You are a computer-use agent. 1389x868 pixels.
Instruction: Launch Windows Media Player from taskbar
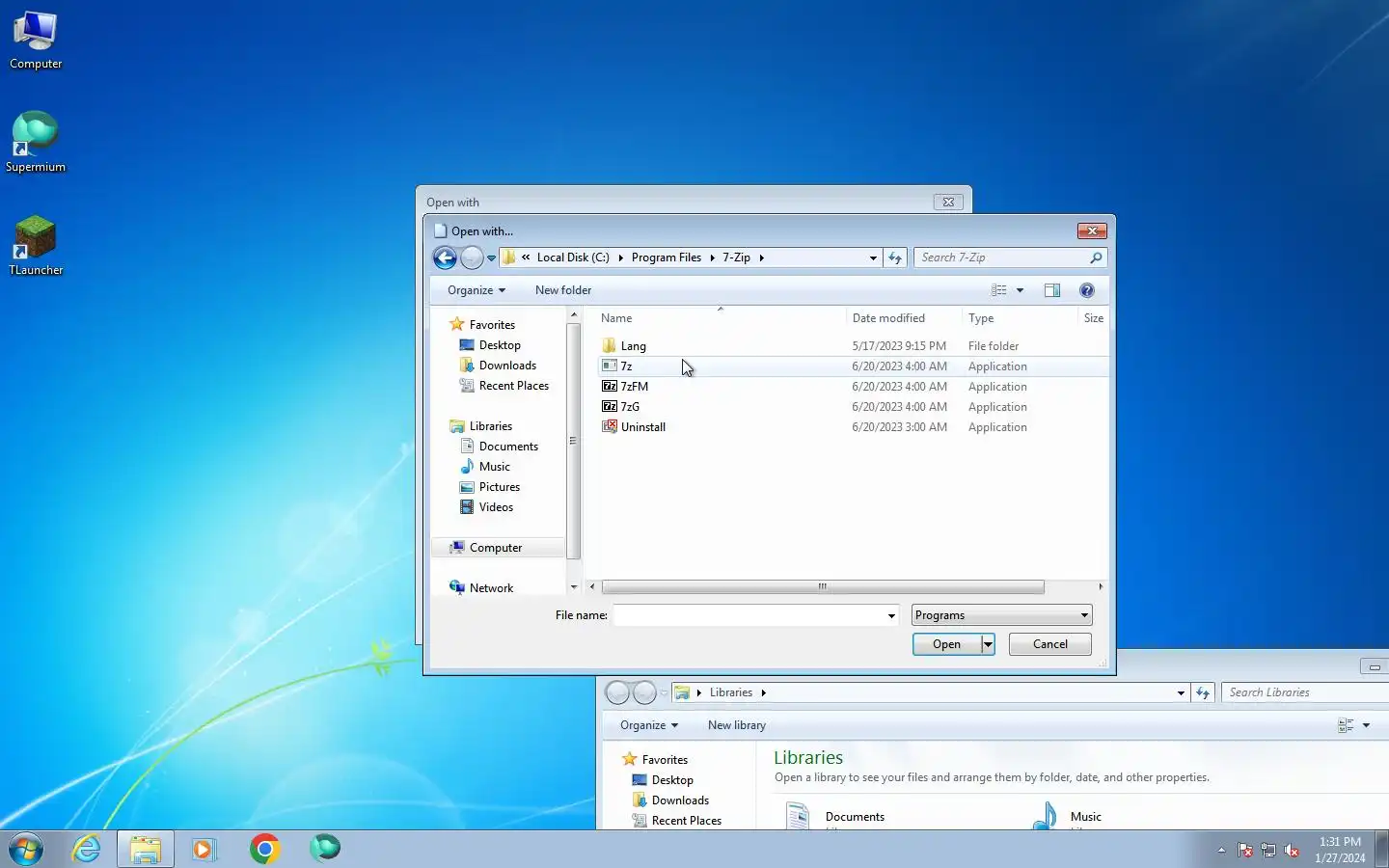coord(204,849)
